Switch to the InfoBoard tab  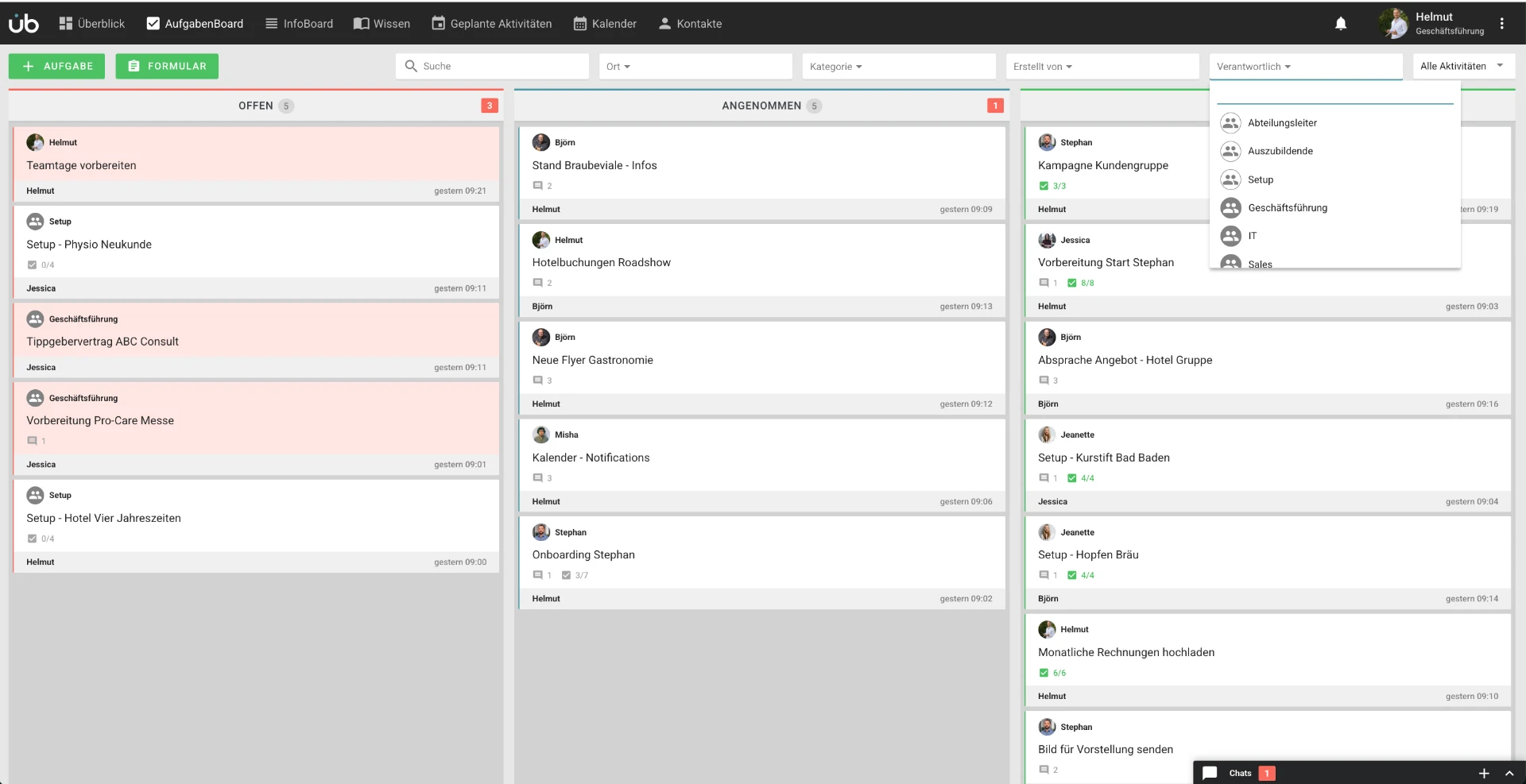(299, 24)
